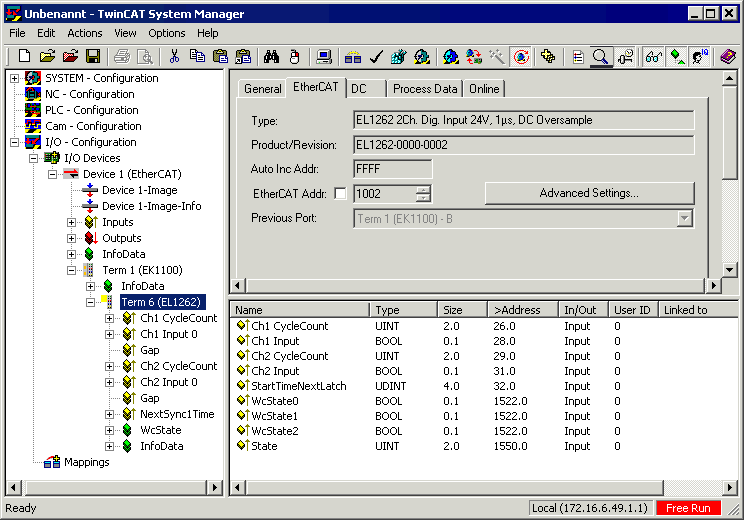Select the WcState0 variable row
Viewport: 744px width, 520px height.
[x=484, y=401]
